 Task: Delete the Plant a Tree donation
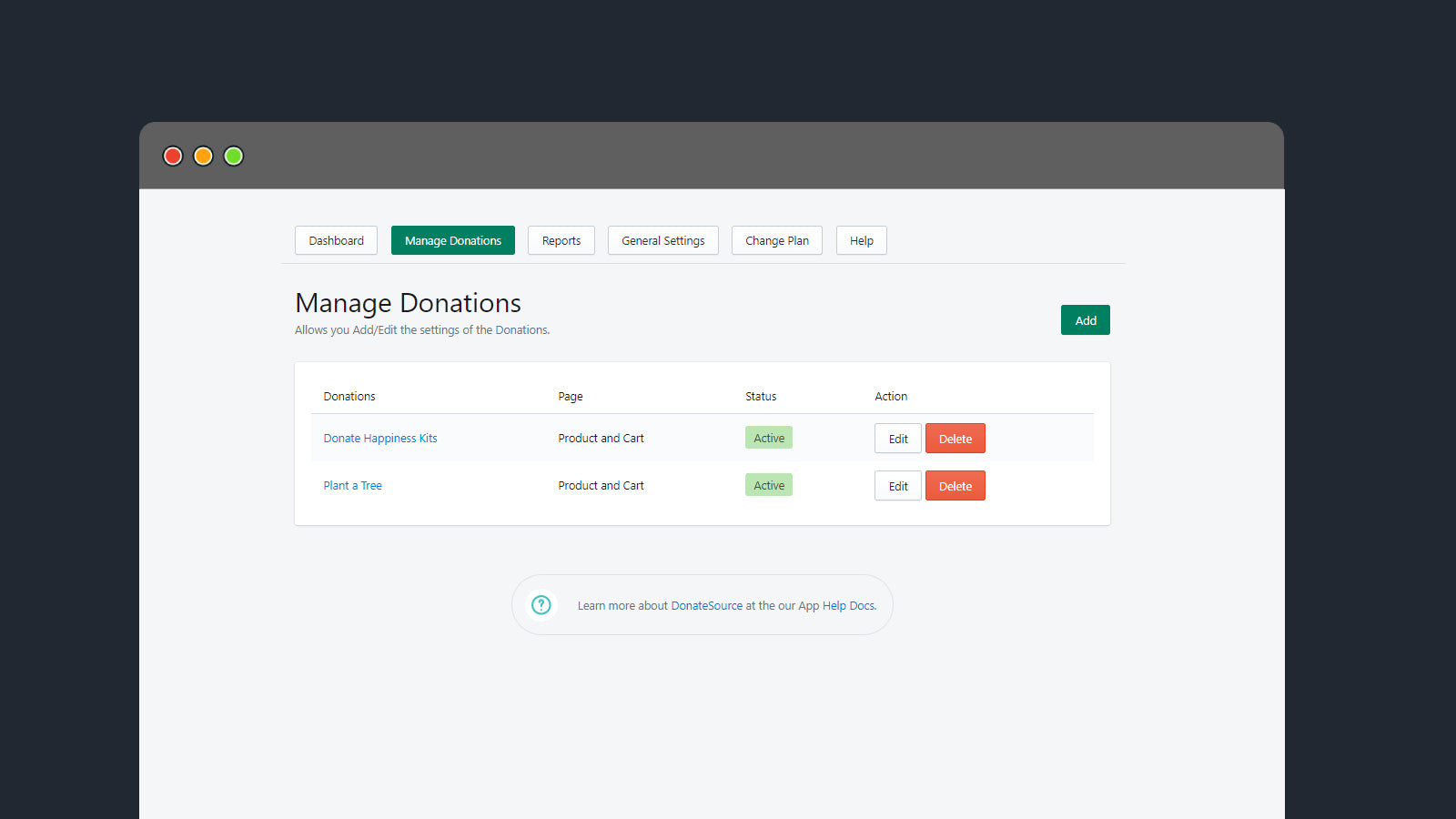(x=955, y=485)
